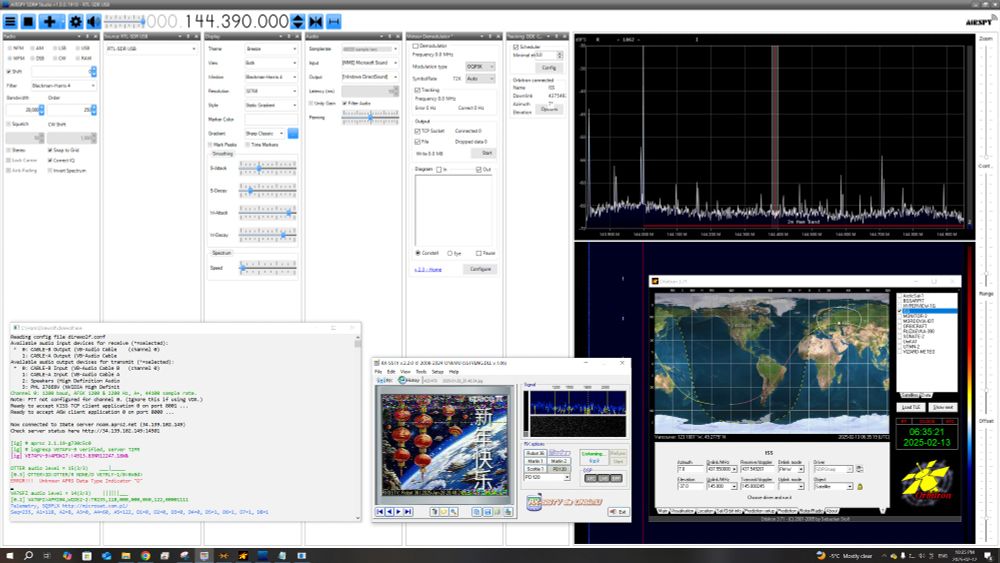
Task: Open the Setup menu in RX-SSTV
Action: click(438, 372)
